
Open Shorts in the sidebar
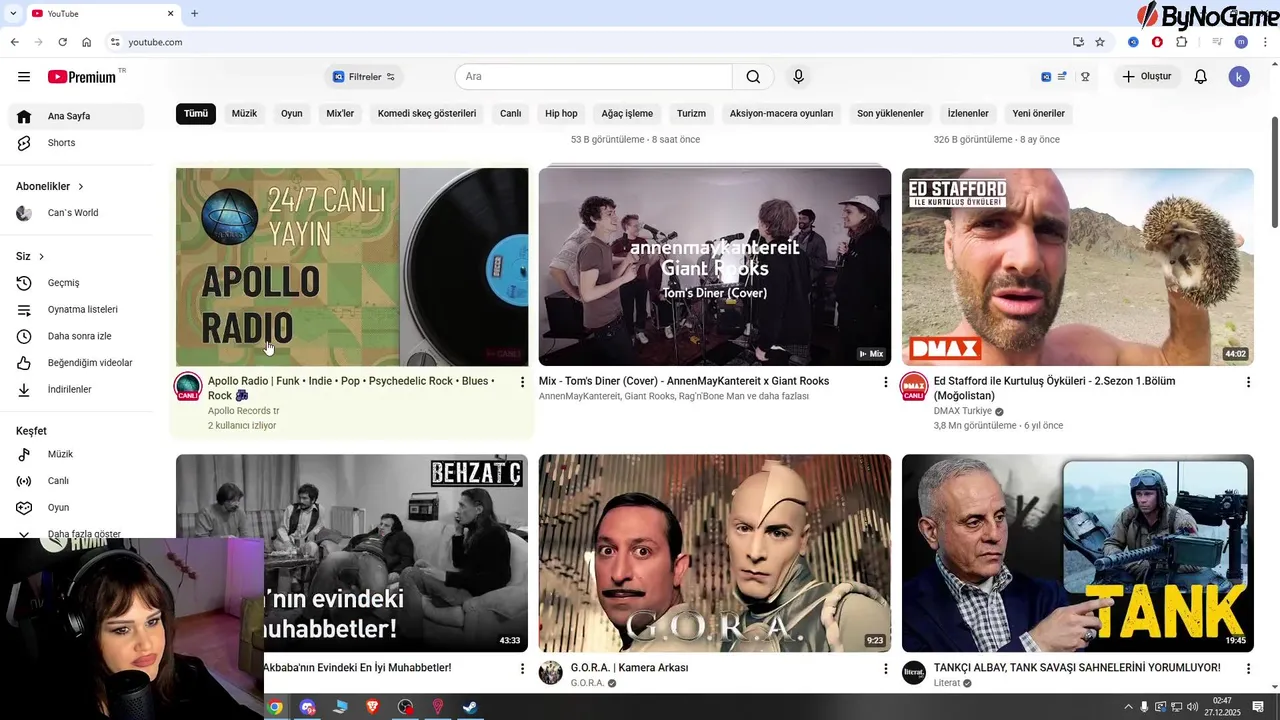[76, 143]
